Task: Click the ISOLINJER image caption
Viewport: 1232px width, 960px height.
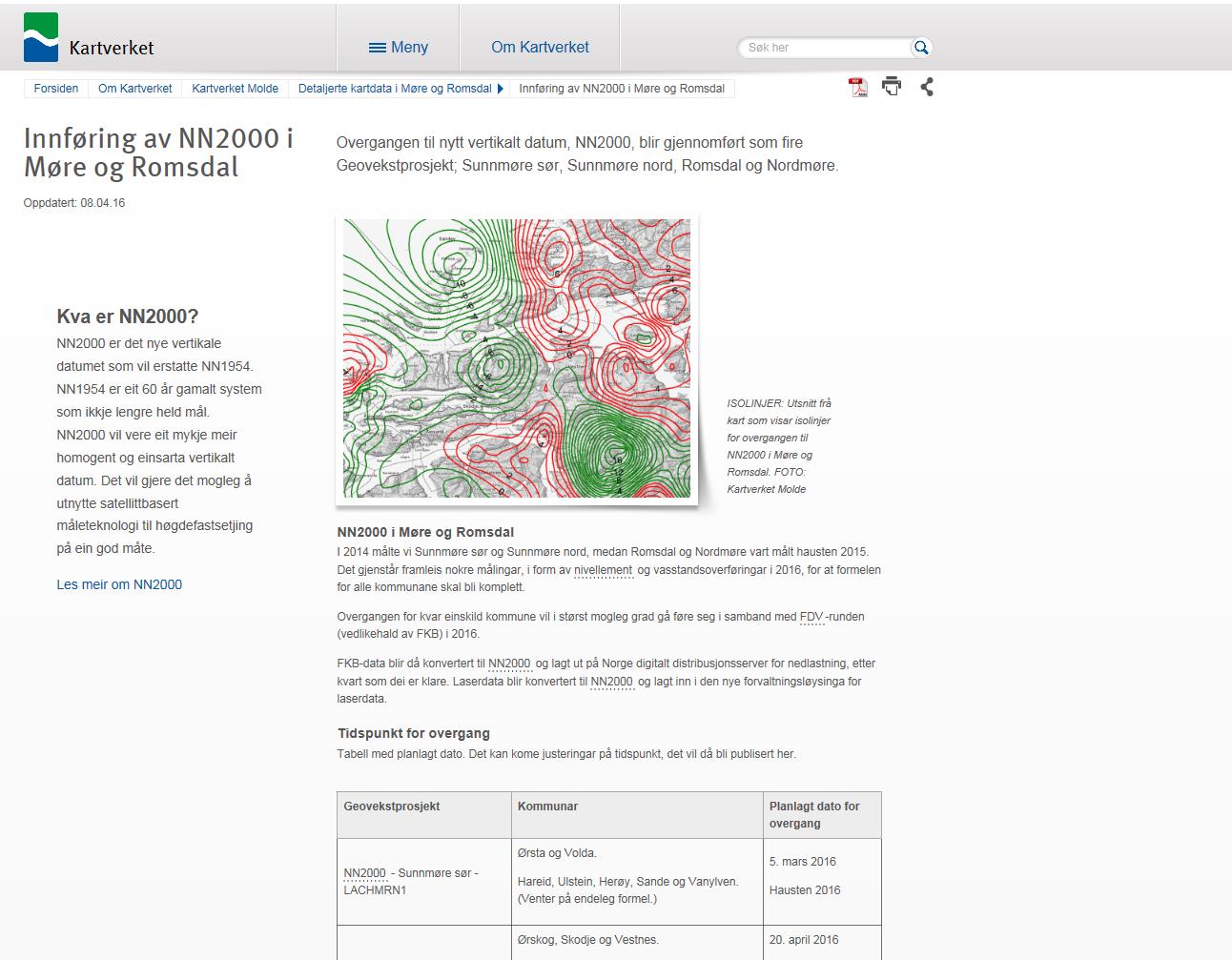Action: click(779, 446)
